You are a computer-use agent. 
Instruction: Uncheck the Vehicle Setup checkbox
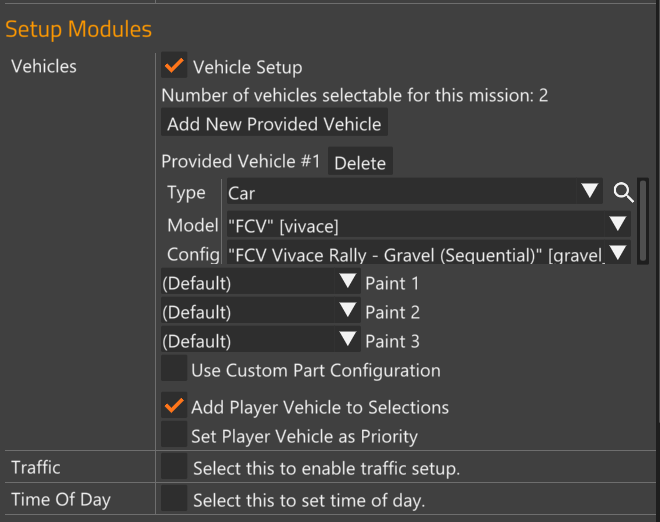[x=174, y=67]
